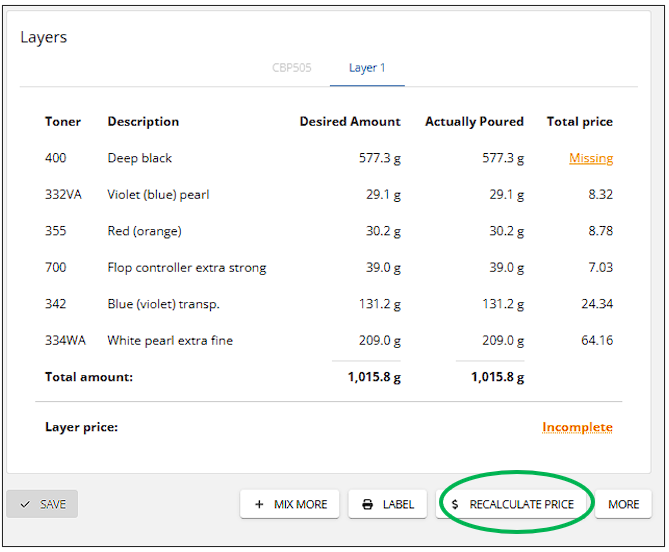Click Desired Amount value of White pearl
This screenshot has width=669, height=552.
(x=380, y=341)
